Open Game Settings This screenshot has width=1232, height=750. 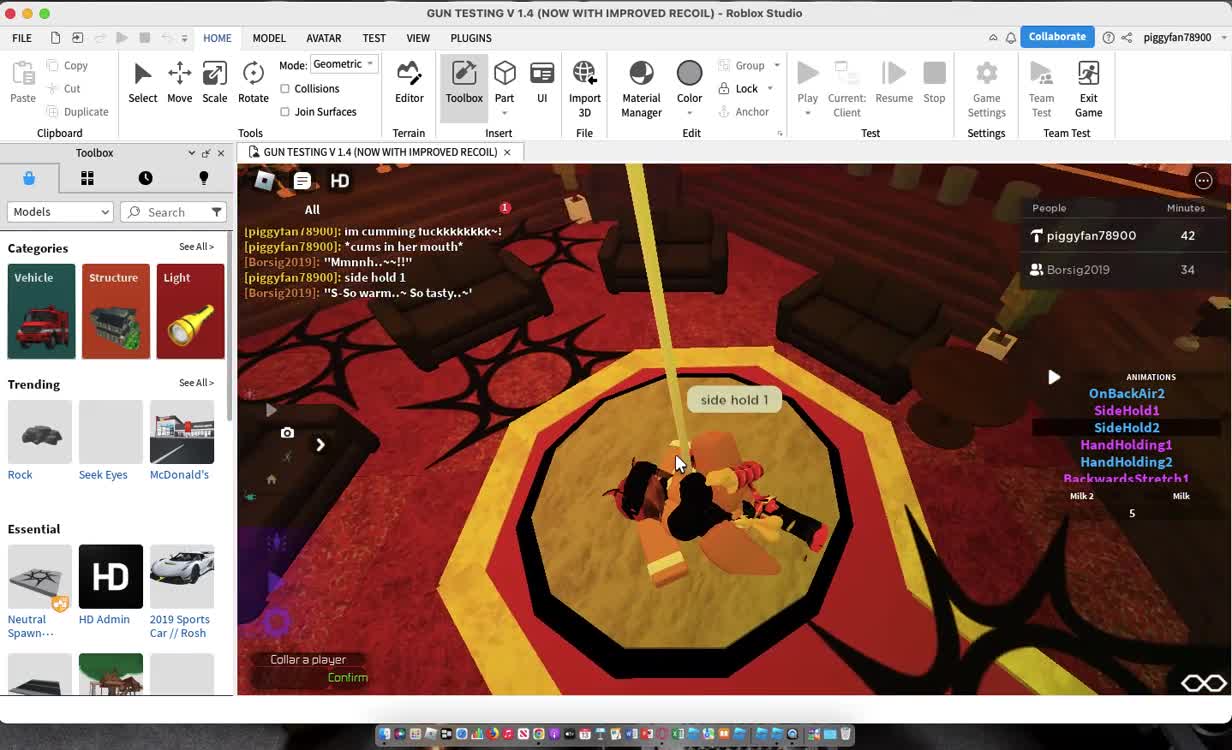coord(986,88)
